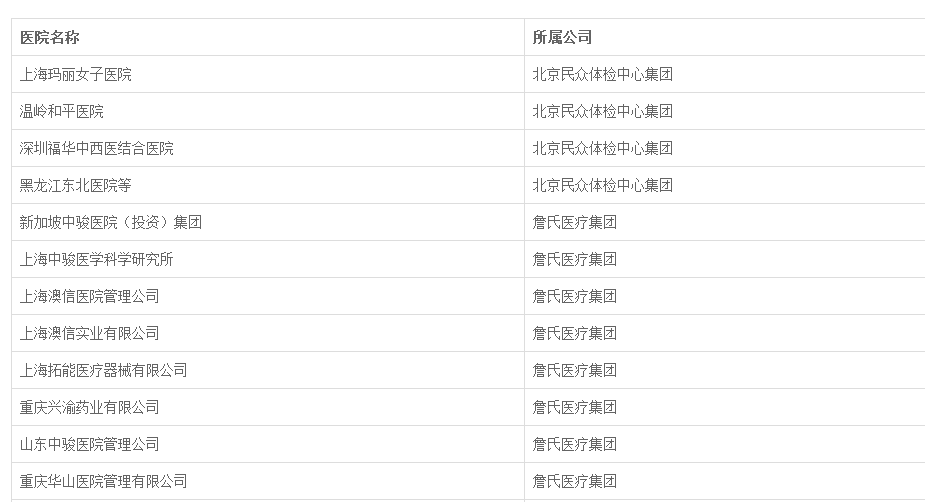Select 新加坡中骏医院（投资）集团 row text
Screen dimensions: 925x502
coord(111,222)
